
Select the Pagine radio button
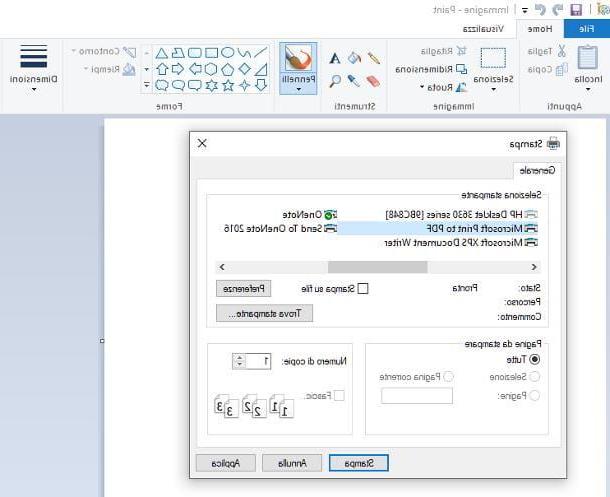coord(535,396)
